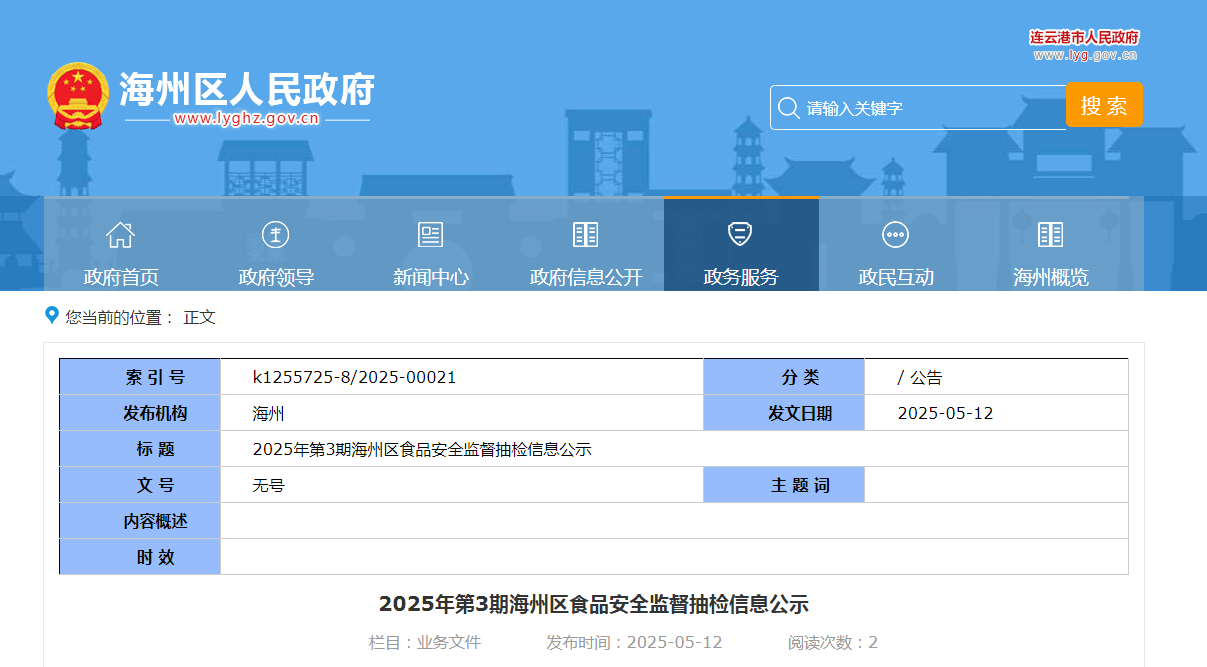The width and height of the screenshot is (1207, 667).
Task: Click the 海州区人民政府 site title
Action: pos(246,89)
